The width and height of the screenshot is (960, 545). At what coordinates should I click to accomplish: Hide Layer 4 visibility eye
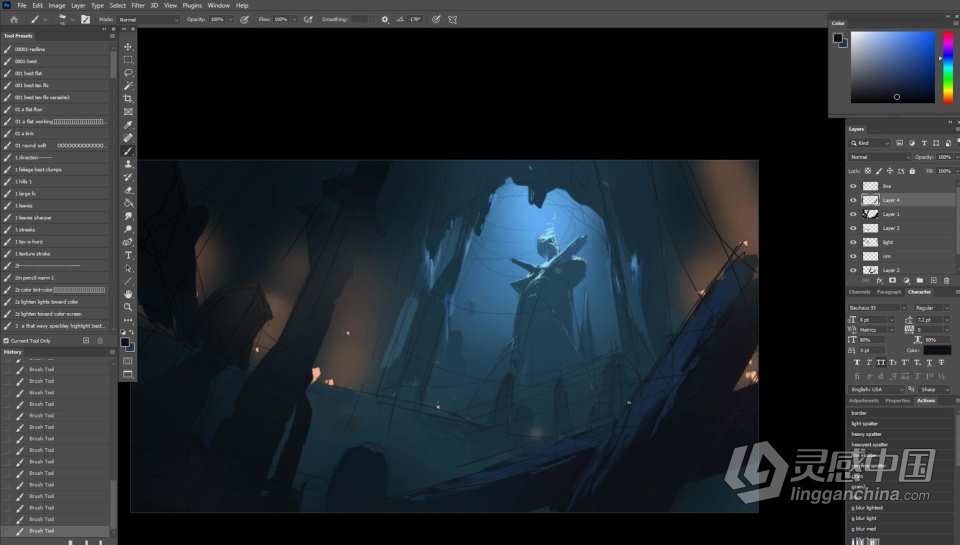click(x=853, y=200)
